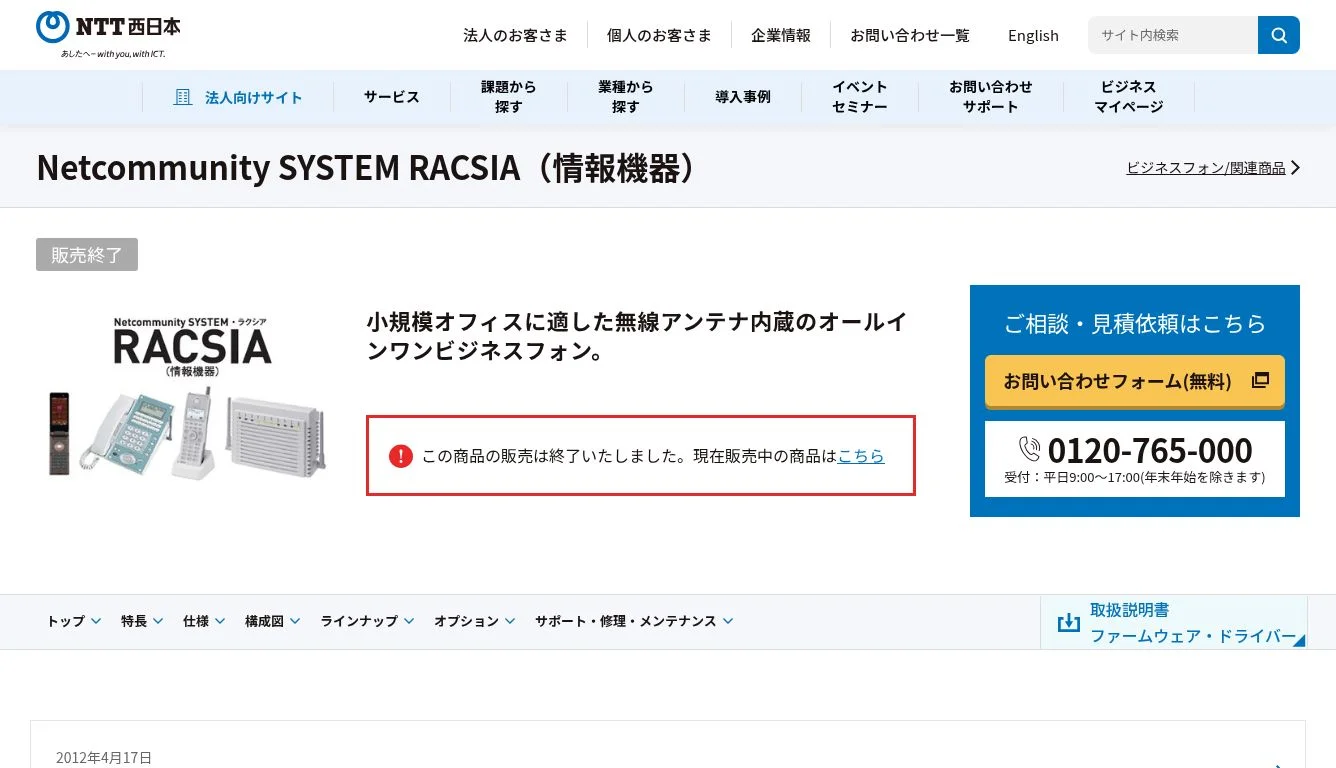Open the 法人向けサイト menu item
The height and width of the screenshot is (768, 1336).
coord(238,97)
